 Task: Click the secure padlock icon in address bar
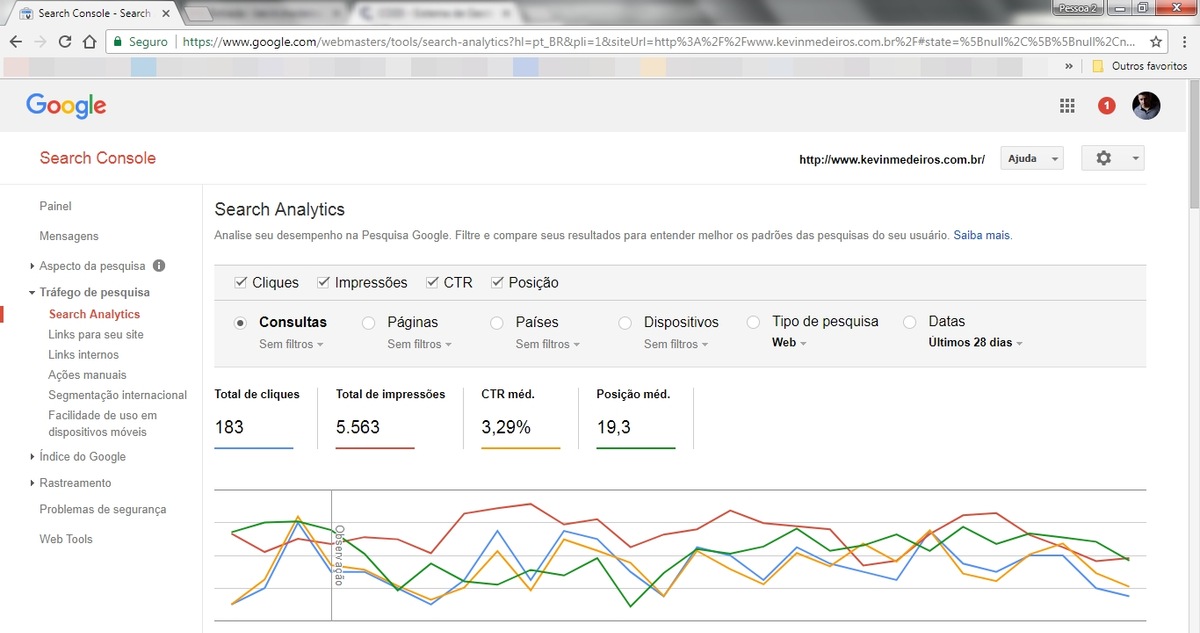(117, 42)
